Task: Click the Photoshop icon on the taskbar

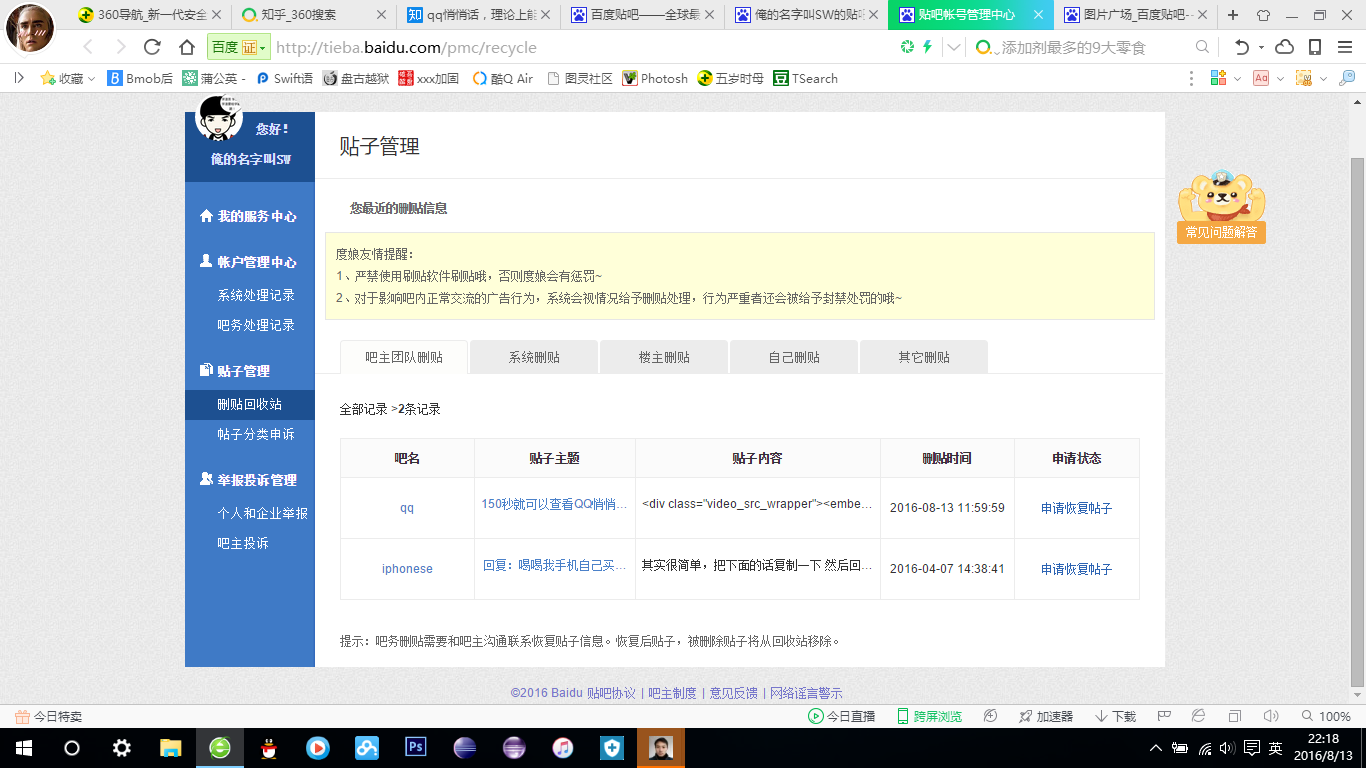Action: pyautogui.click(x=415, y=747)
